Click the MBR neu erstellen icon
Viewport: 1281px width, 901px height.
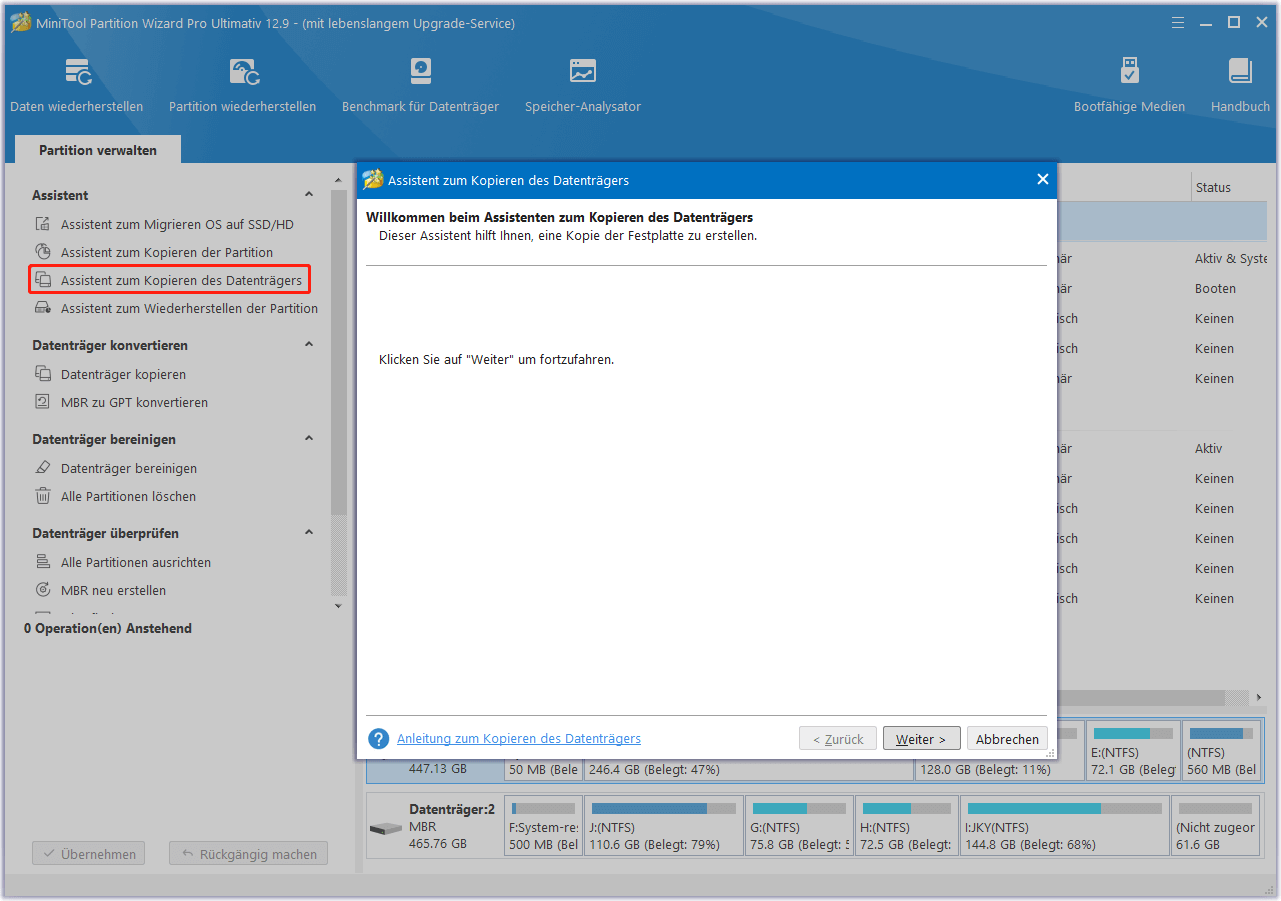pos(42,590)
